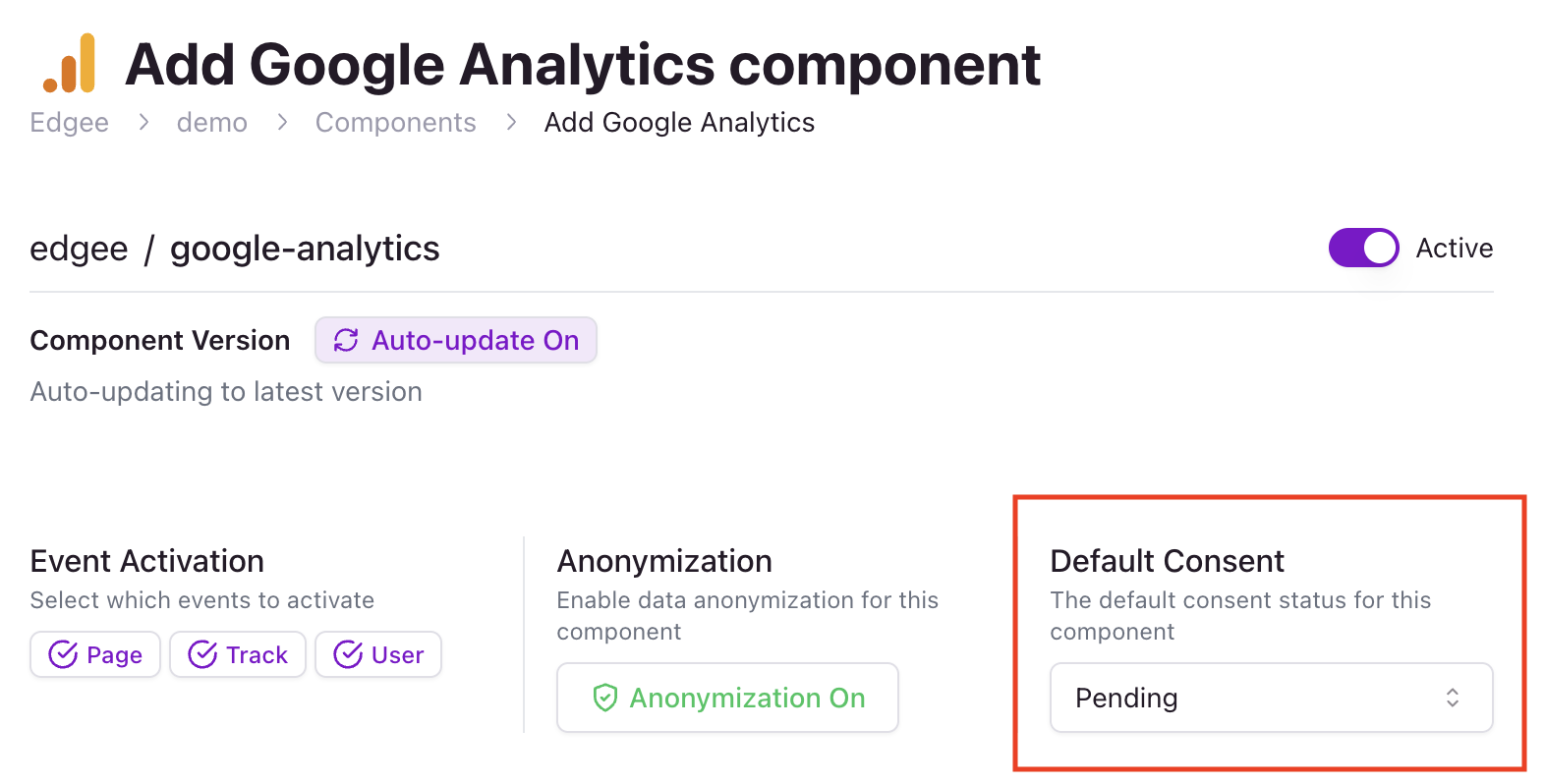Click the checkmark circle icon on User

348,654
